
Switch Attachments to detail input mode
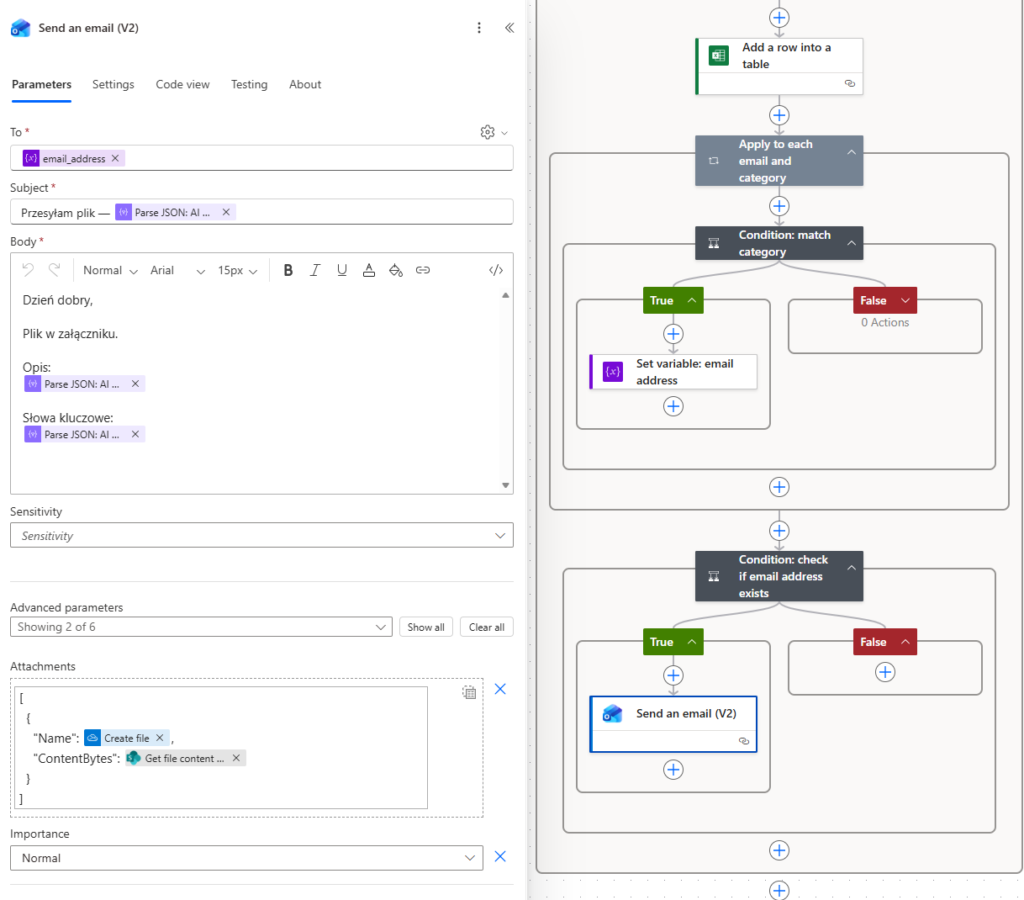point(469,692)
